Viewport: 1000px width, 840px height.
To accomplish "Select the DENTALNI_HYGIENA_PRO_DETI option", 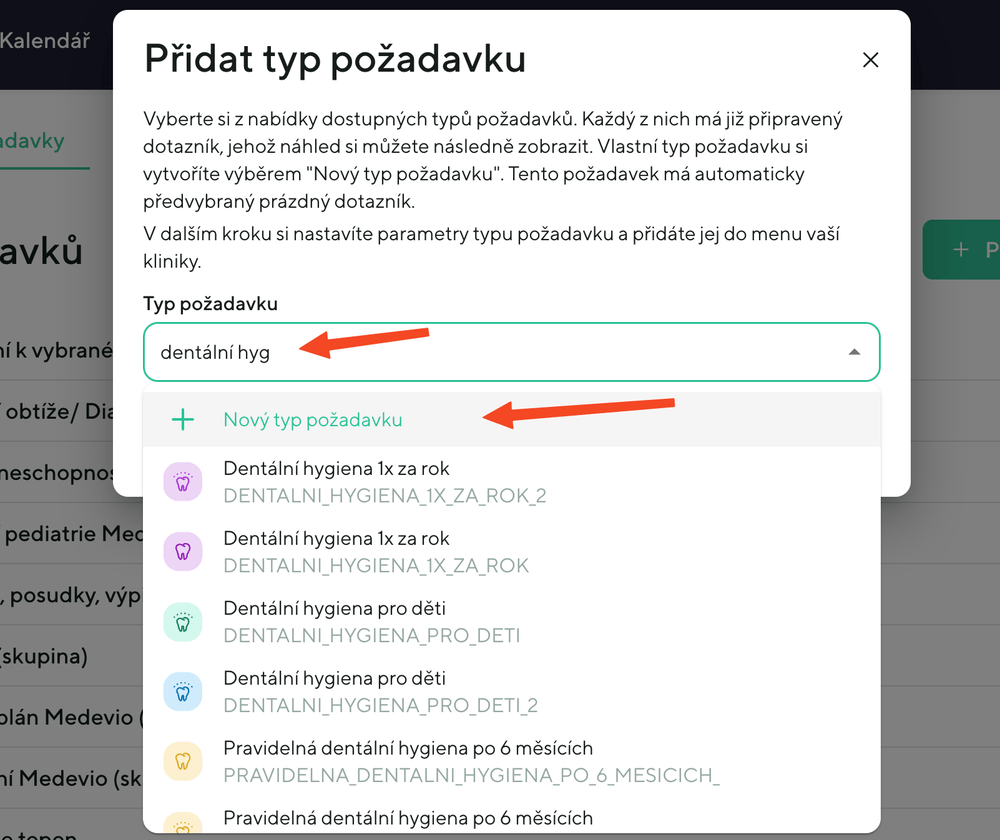I will [x=371, y=622].
